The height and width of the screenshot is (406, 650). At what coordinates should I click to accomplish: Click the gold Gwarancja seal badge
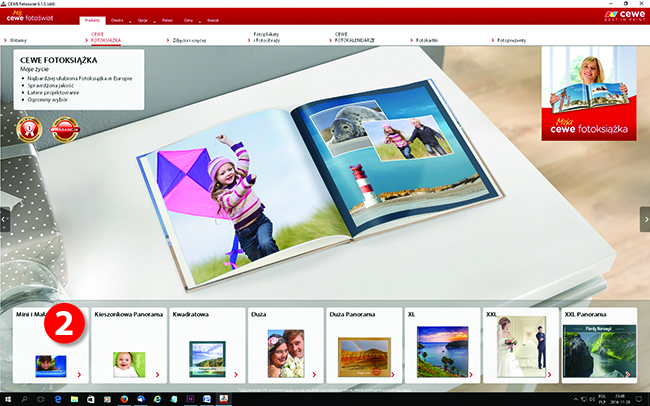pyautogui.click(x=64, y=130)
